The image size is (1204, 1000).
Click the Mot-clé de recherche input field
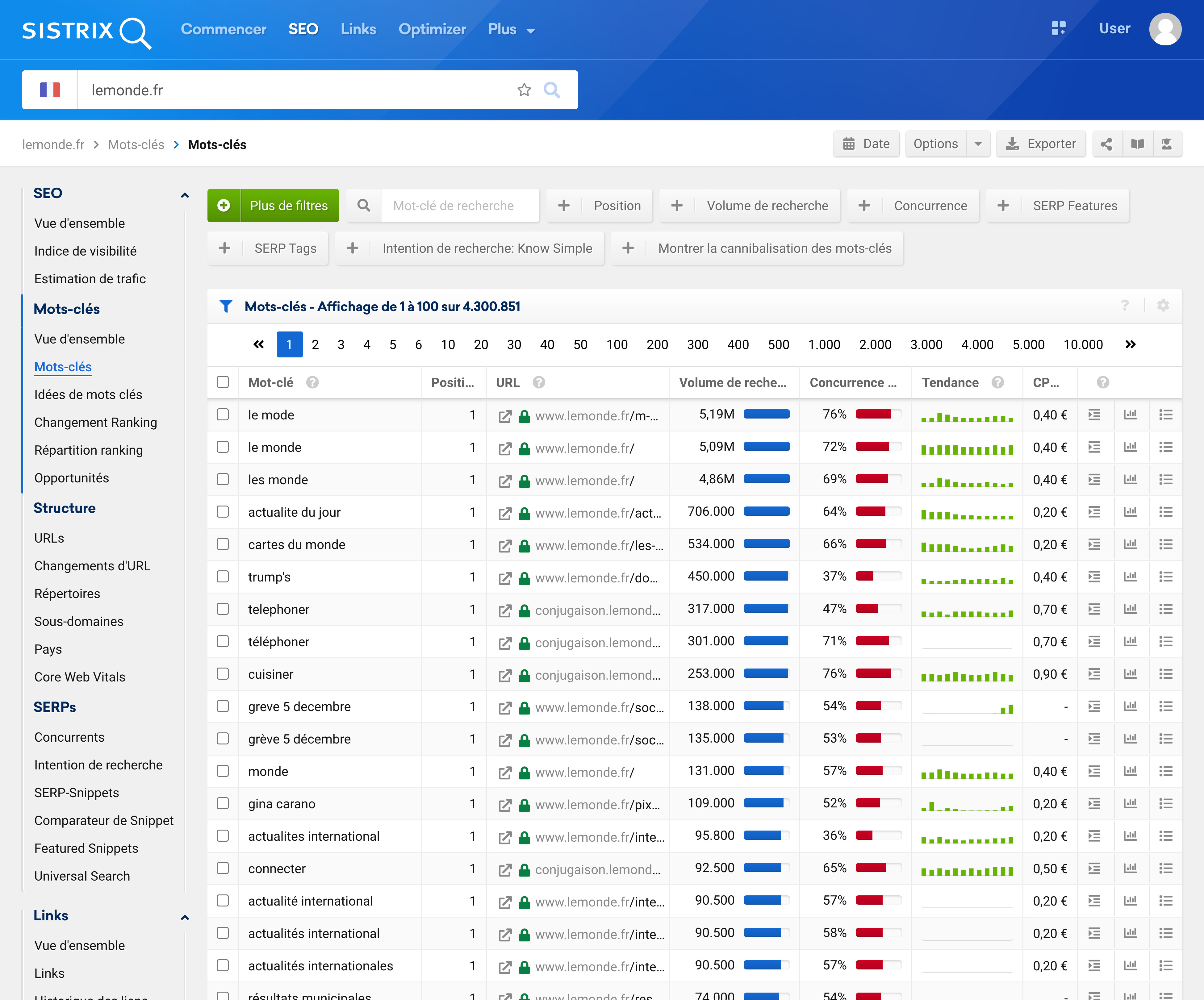(460, 206)
